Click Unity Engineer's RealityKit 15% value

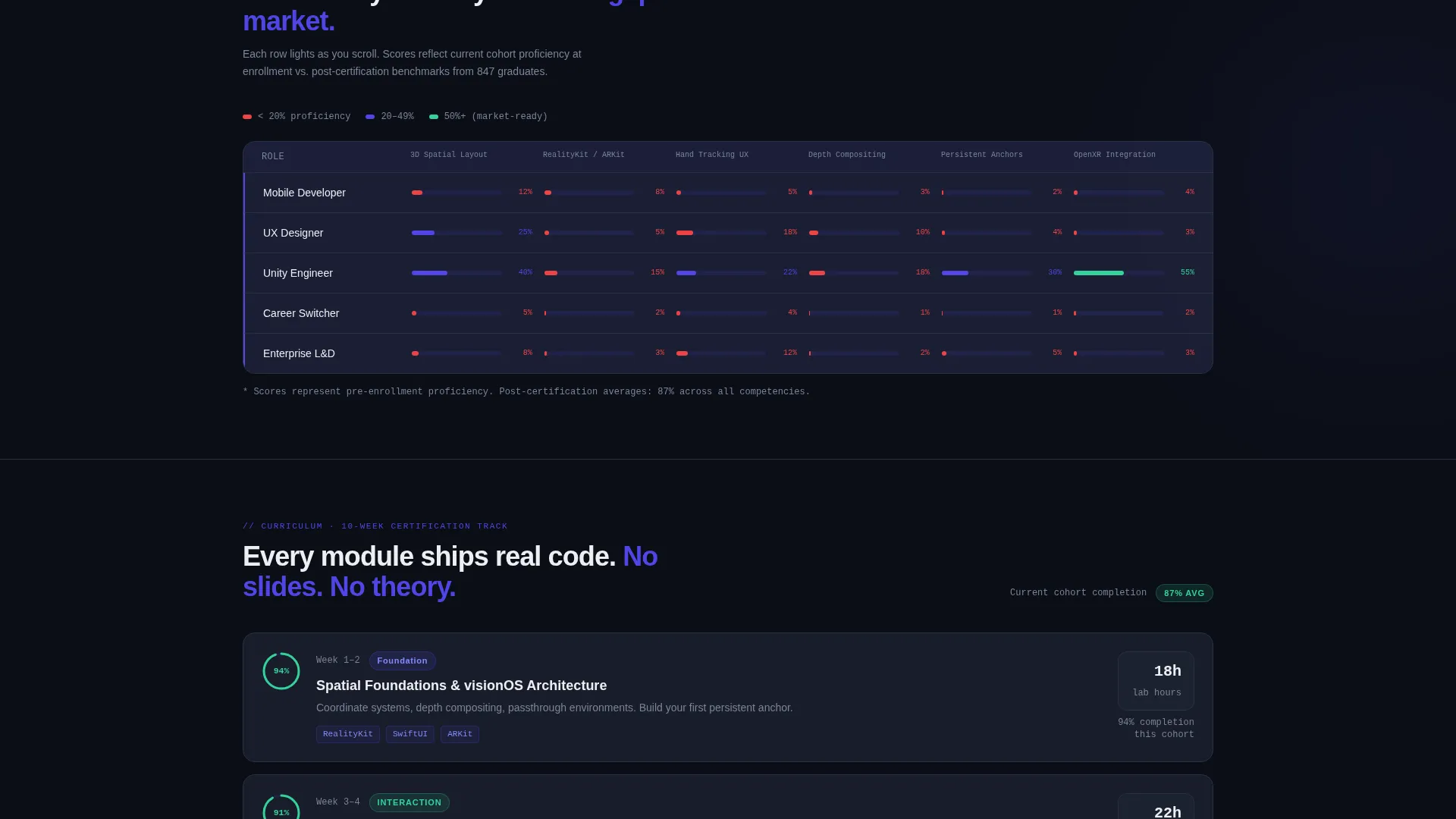657,273
